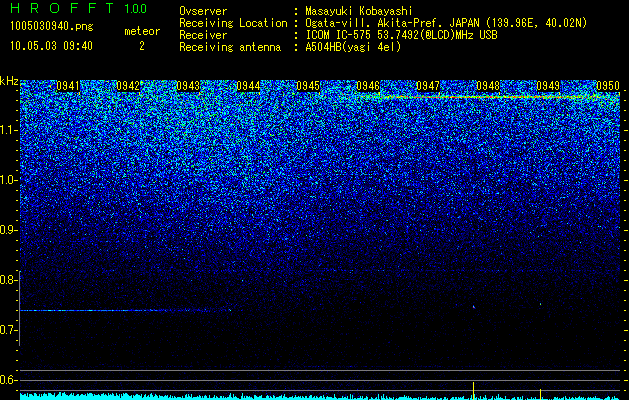Click the 0949 time marker
The image size is (629, 400).
548,86
